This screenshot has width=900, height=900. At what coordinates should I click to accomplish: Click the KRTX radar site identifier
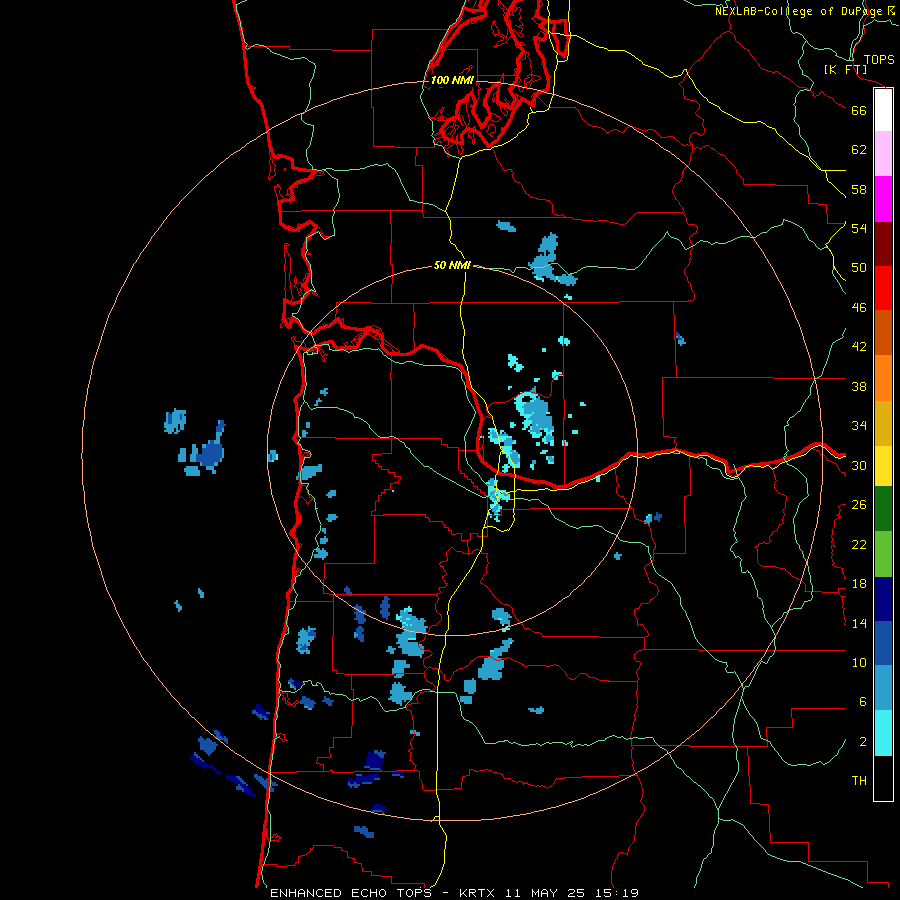tap(479, 893)
